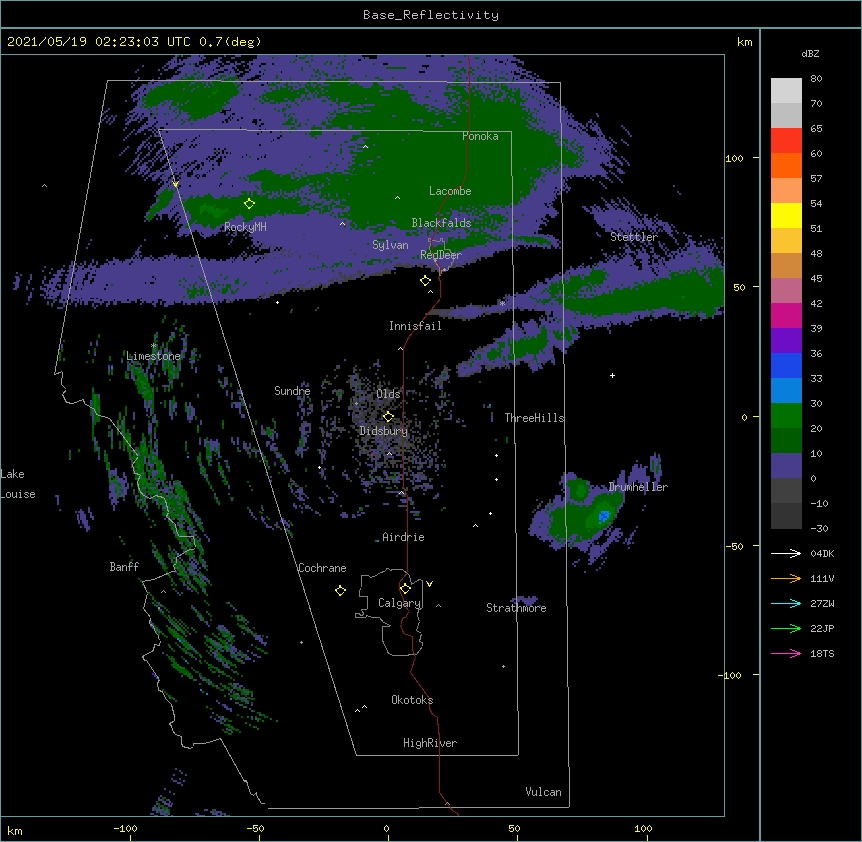Screen dimensions: 862x842
Task: Click the Ponoka city label
Action: 480,136
